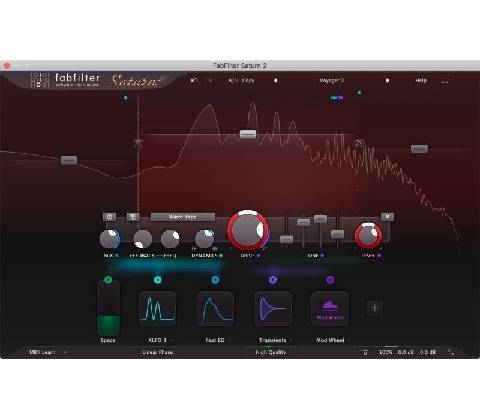Click the modulation dot beside Level label
The image size is (480, 420).
click(379, 256)
